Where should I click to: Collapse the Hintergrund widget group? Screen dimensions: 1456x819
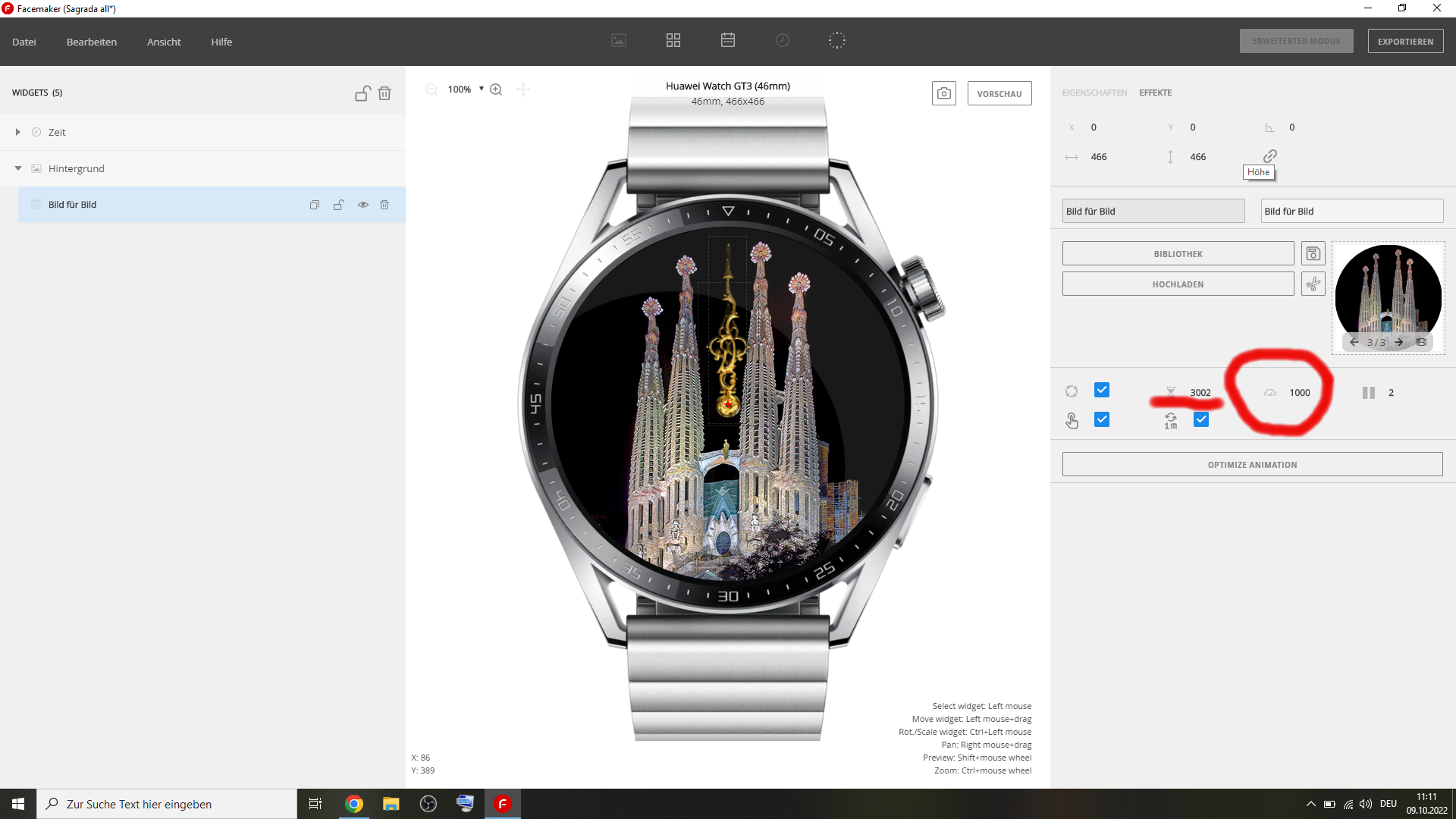pyautogui.click(x=17, y=168)
